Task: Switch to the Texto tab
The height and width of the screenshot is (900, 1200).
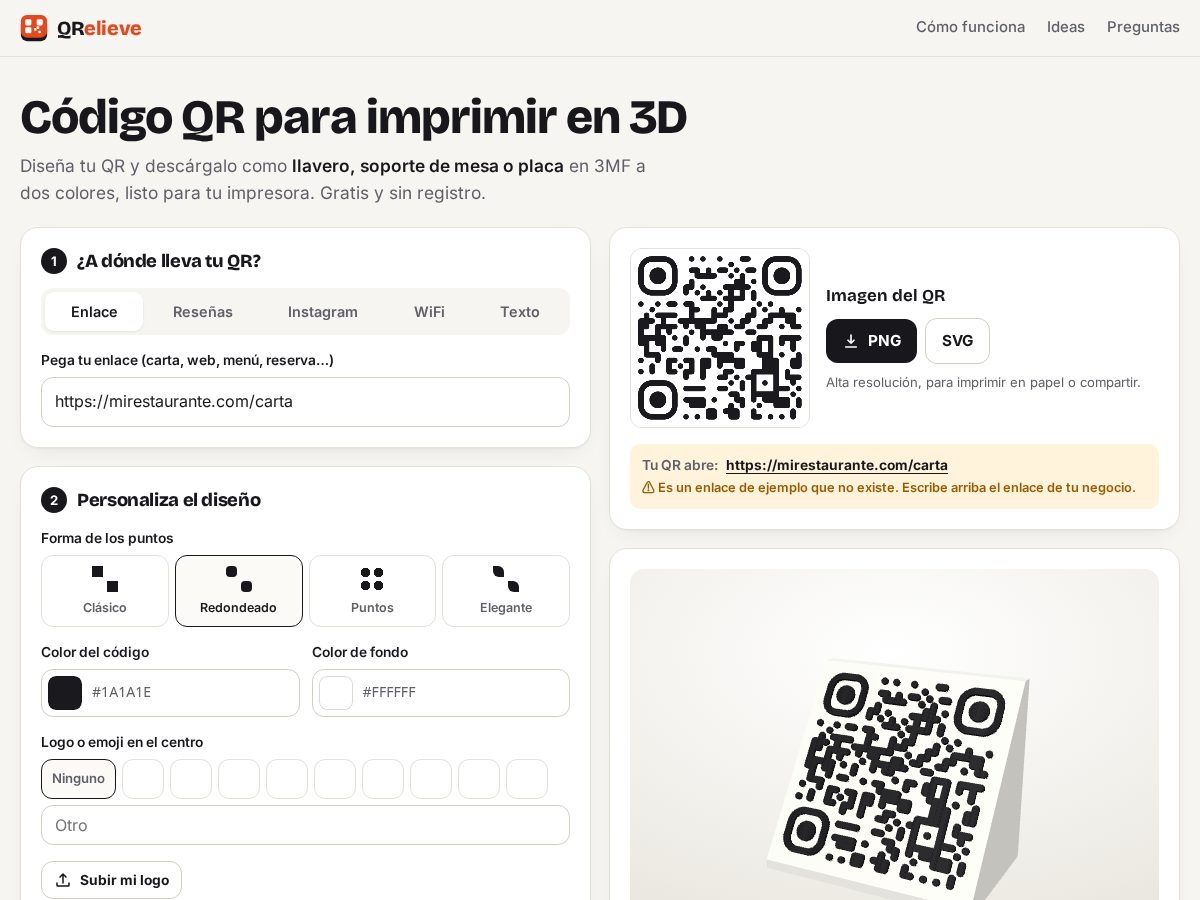Action: [520, 312]
